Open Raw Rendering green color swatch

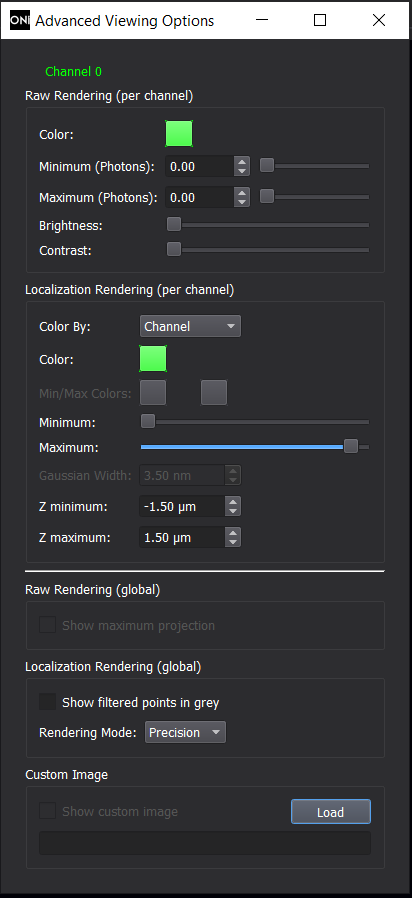[179, 134]
